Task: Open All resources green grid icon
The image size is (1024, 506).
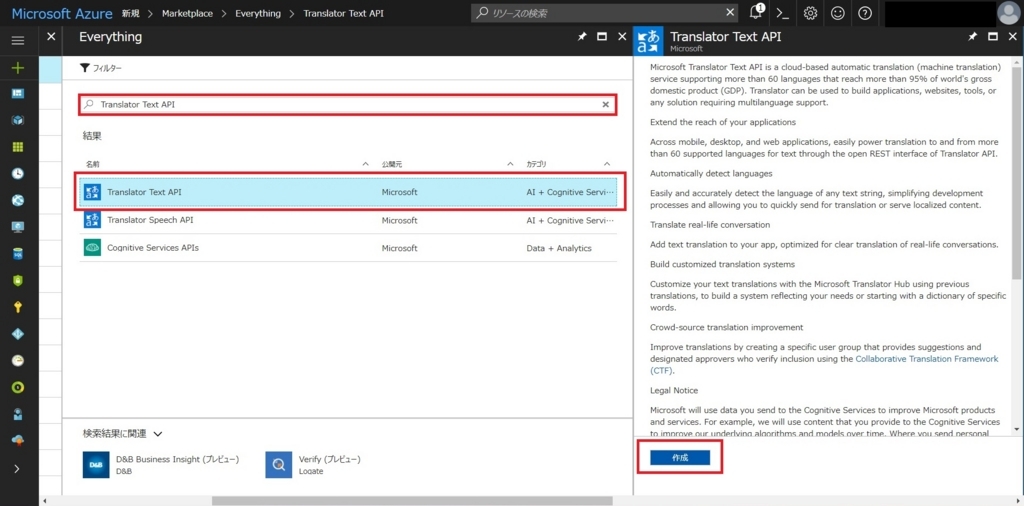Action: pos(18,147)
